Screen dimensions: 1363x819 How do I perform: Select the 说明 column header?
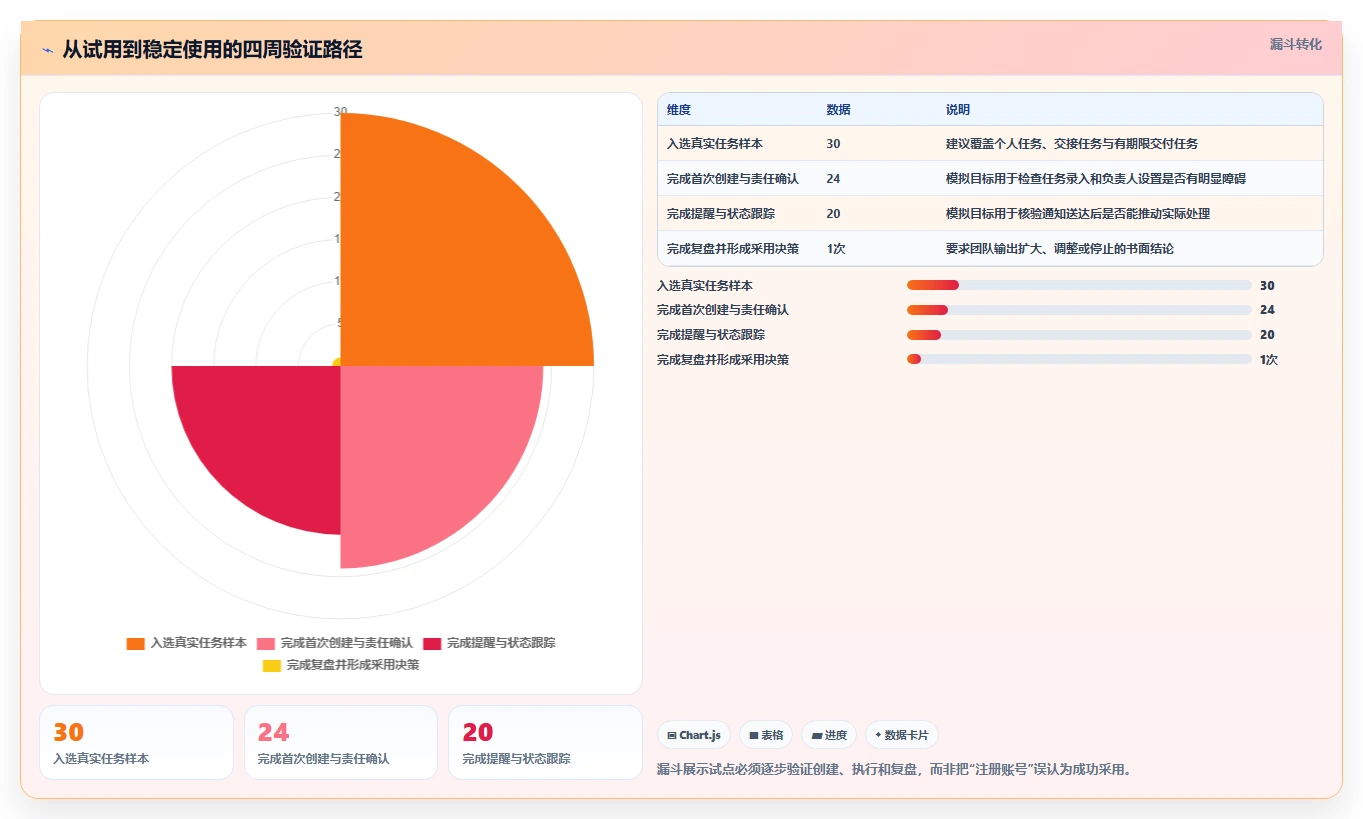click(x=958, y=110)
